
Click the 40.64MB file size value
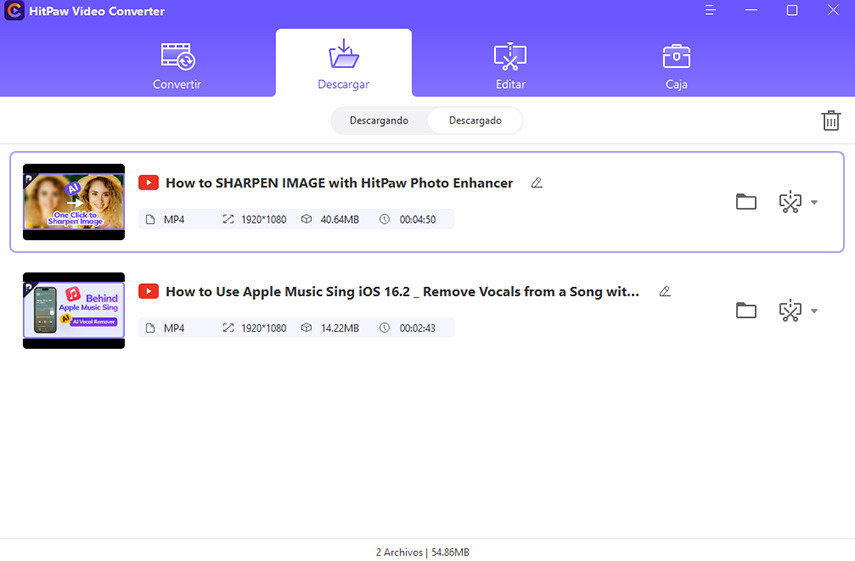340,219
